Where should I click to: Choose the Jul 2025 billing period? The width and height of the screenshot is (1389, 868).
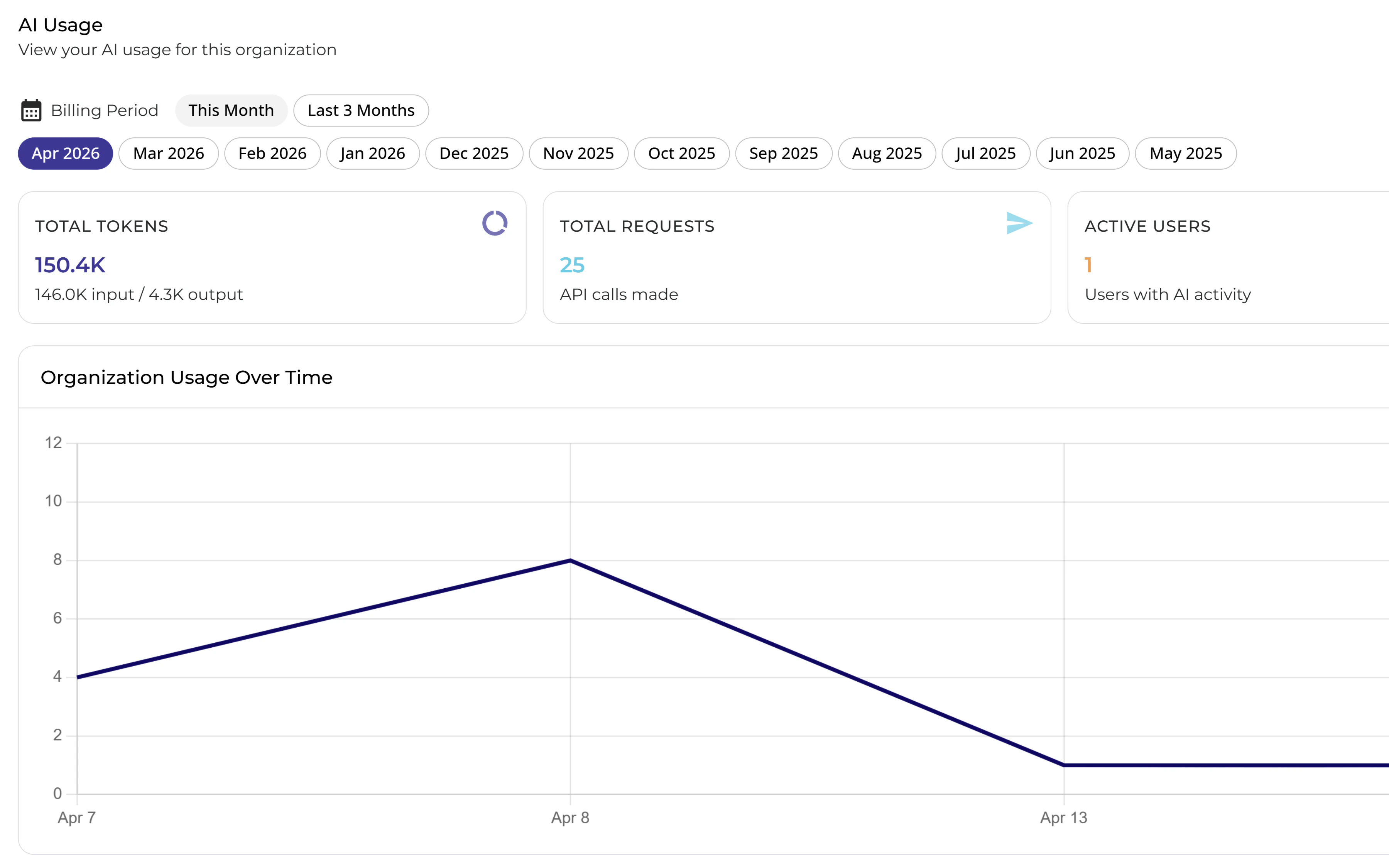(985, 153)
